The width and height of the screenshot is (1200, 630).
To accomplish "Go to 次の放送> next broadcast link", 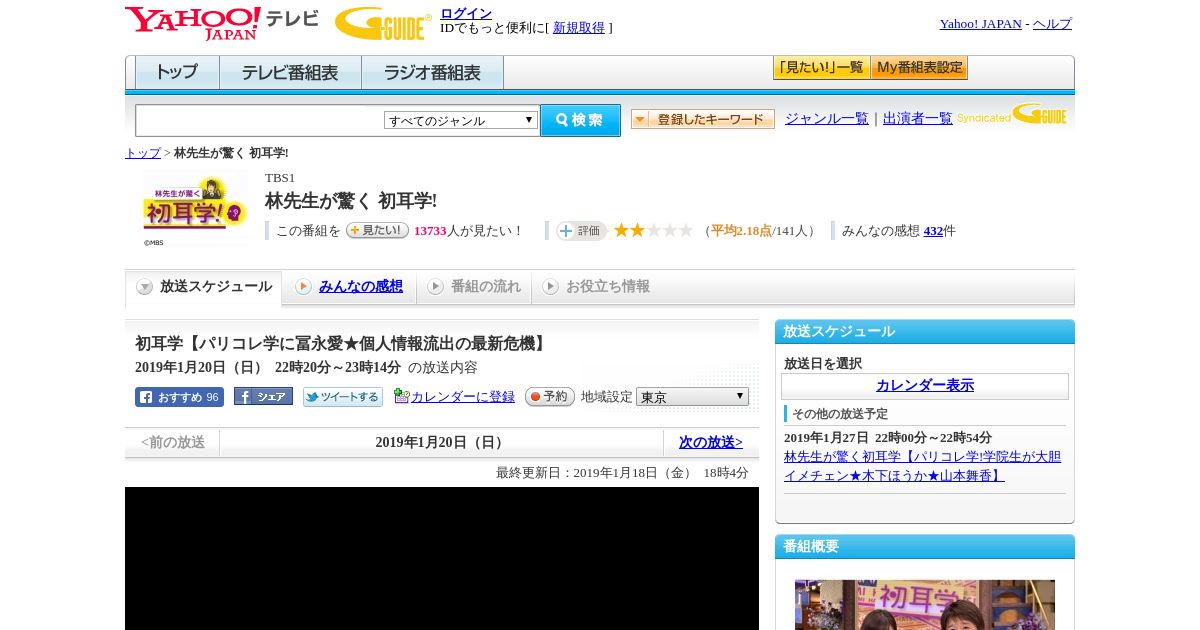I will (x=711, y=443).
